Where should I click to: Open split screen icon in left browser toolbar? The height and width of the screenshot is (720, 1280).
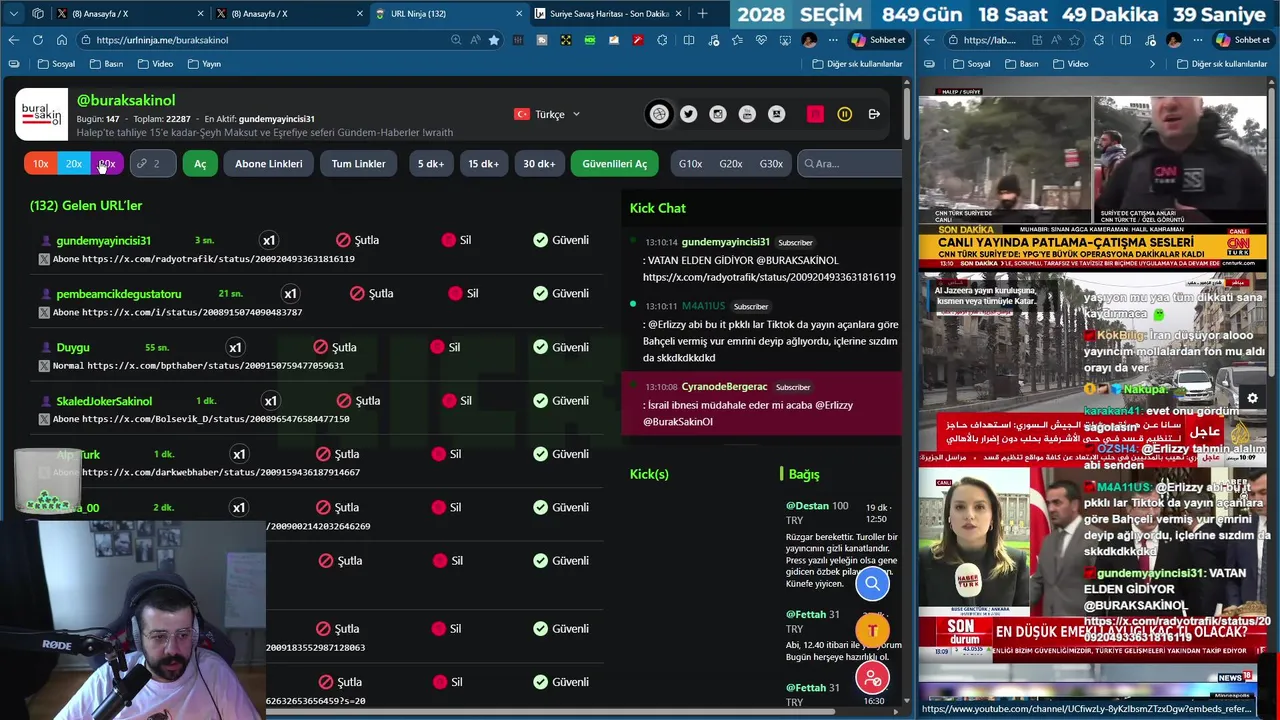[x=688, y=40]
